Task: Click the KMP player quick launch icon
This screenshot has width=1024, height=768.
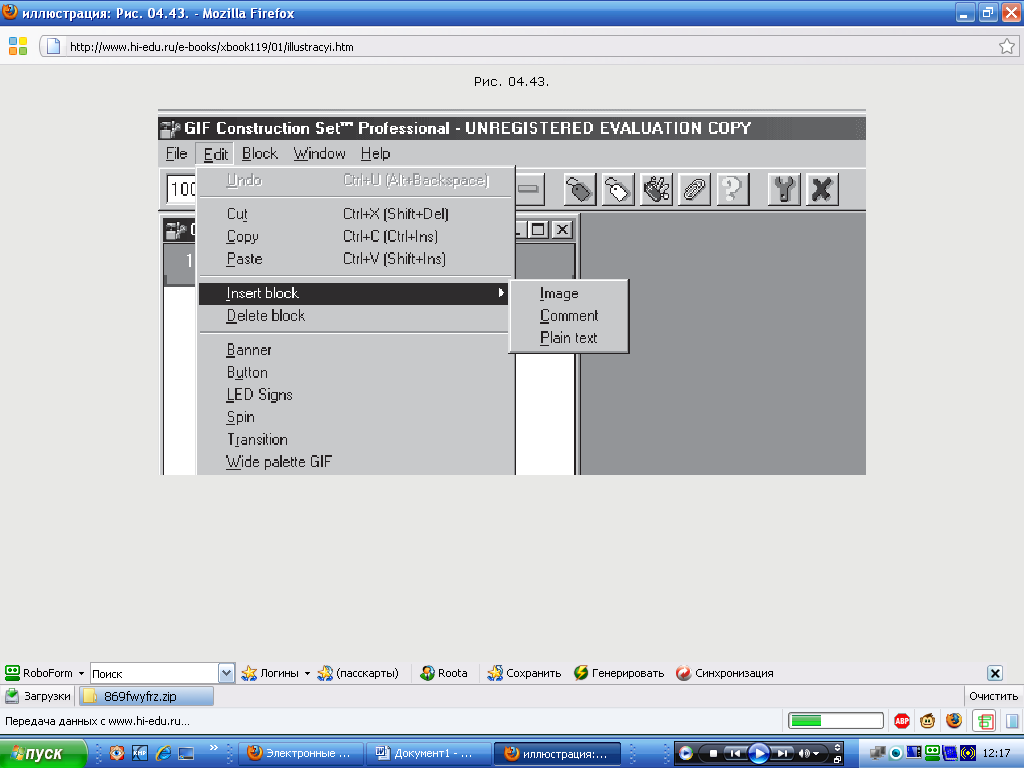Action: [140, 753]
